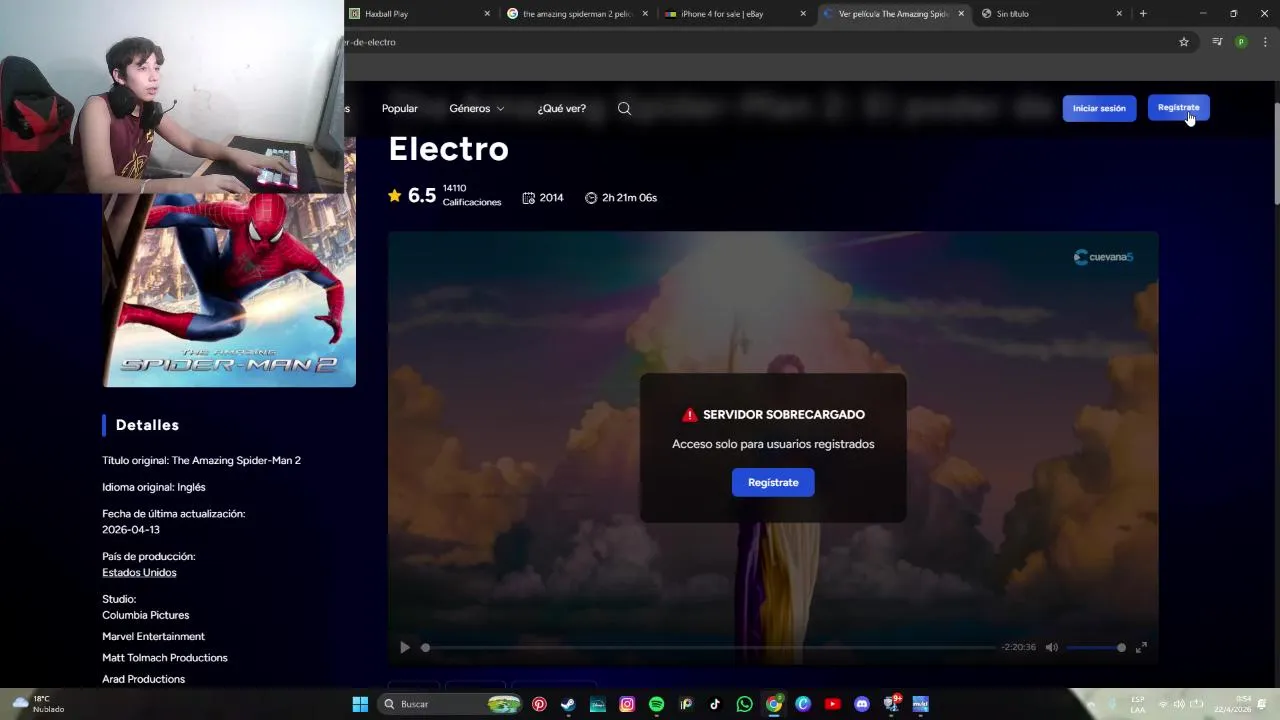This screenshot has height=720, width=1280.
Task: Click the ESP LAA language indicator in the system tray
Action: [x=1138, y=704]
